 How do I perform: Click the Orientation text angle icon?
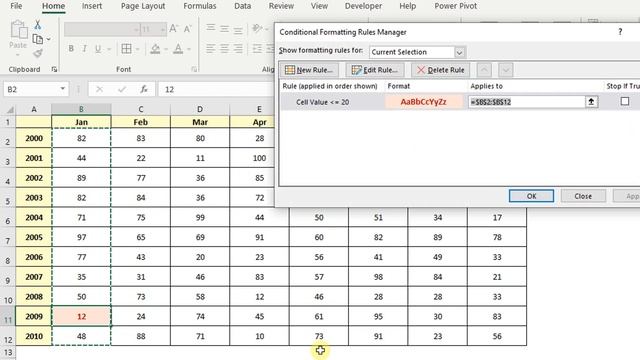258,29
